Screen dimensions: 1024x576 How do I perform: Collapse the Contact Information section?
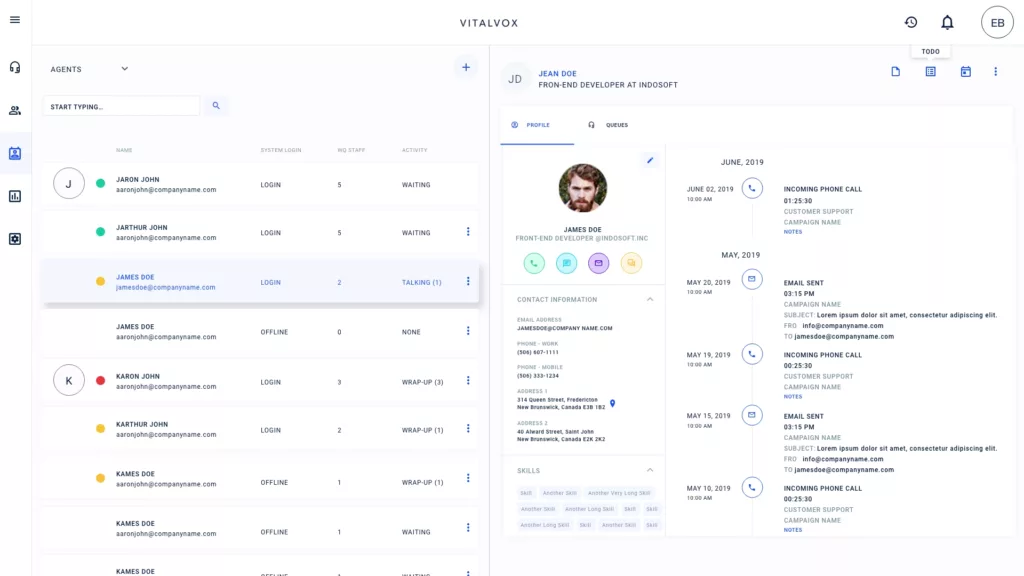tap(650, 299)
